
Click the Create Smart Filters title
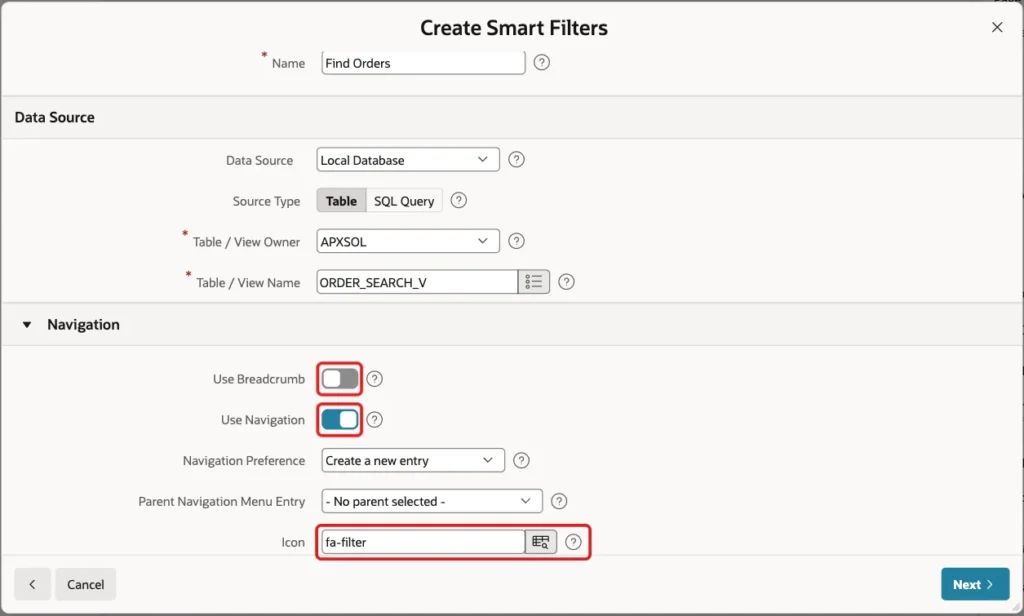[x=514, y=27]
